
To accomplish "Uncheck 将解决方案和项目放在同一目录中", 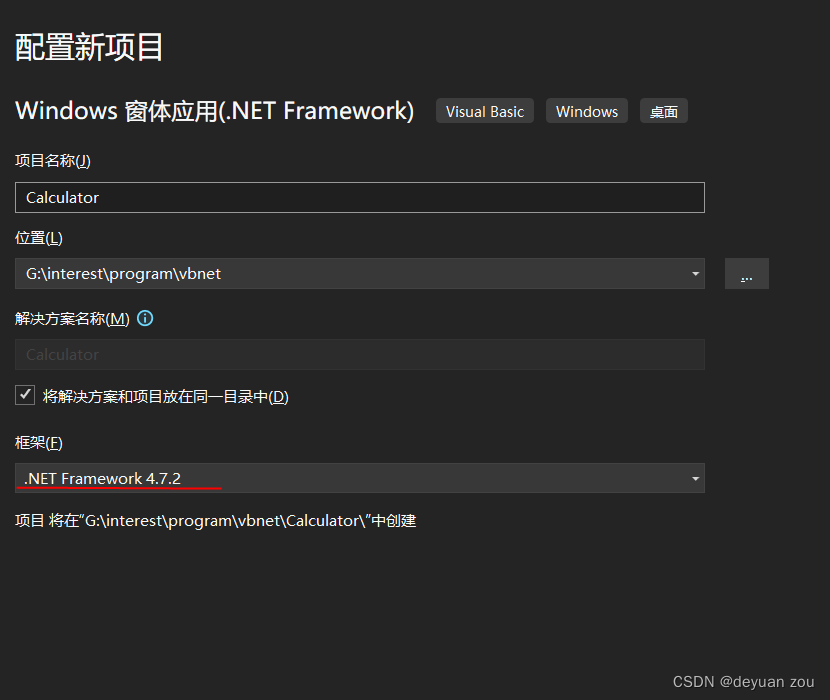I will pyautogui.click(x=24, y=395).
